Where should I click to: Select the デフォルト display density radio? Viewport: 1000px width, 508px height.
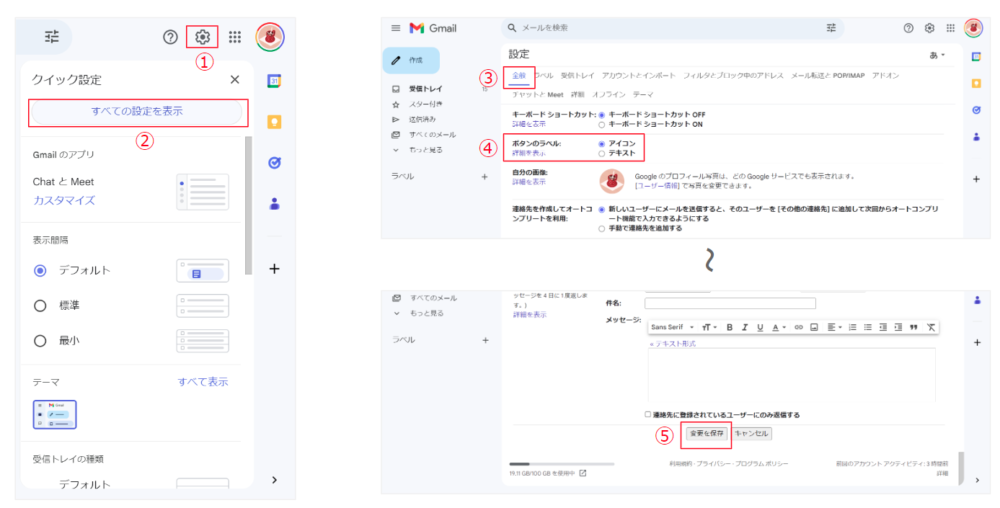coord(40,270)
